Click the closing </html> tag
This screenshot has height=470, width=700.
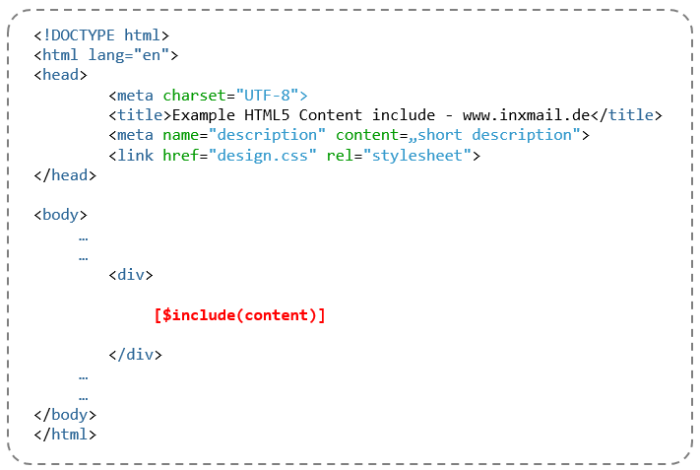(65, 434)
